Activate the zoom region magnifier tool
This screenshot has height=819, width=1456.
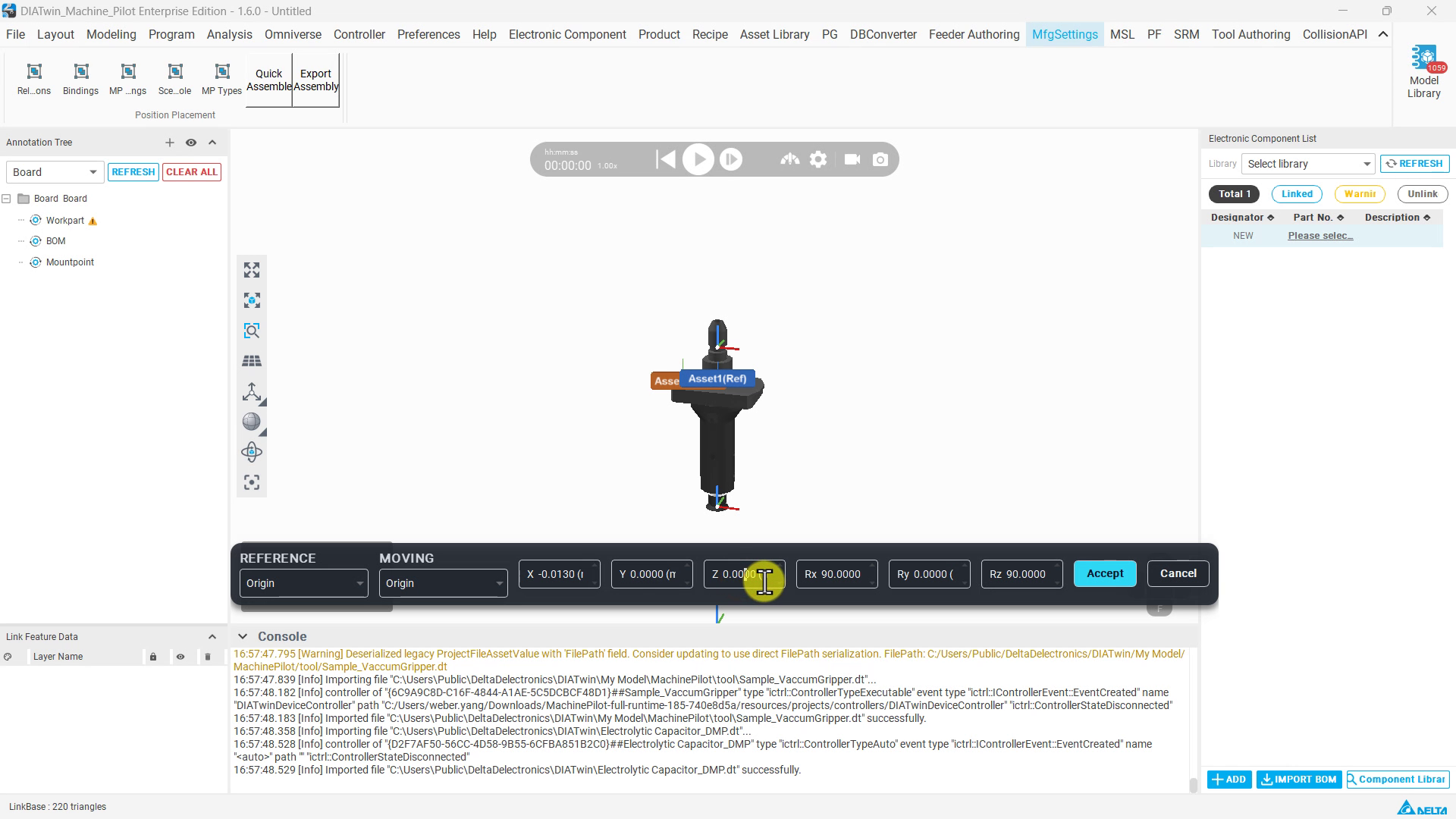(x=252, y=331)
